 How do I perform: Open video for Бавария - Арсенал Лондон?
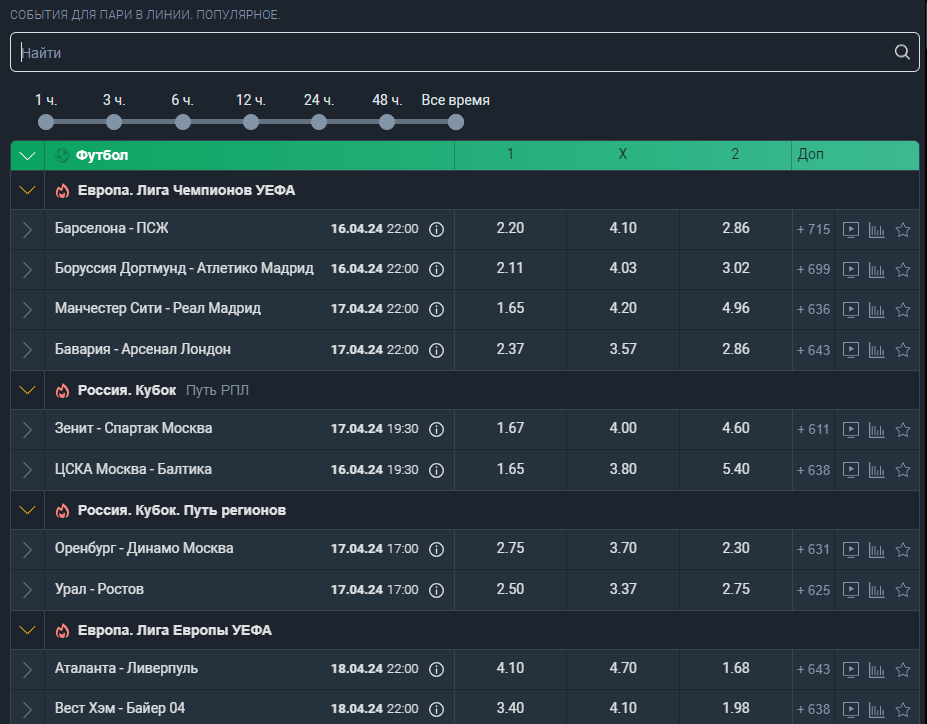pyautogui.click(x=851, y=350)
